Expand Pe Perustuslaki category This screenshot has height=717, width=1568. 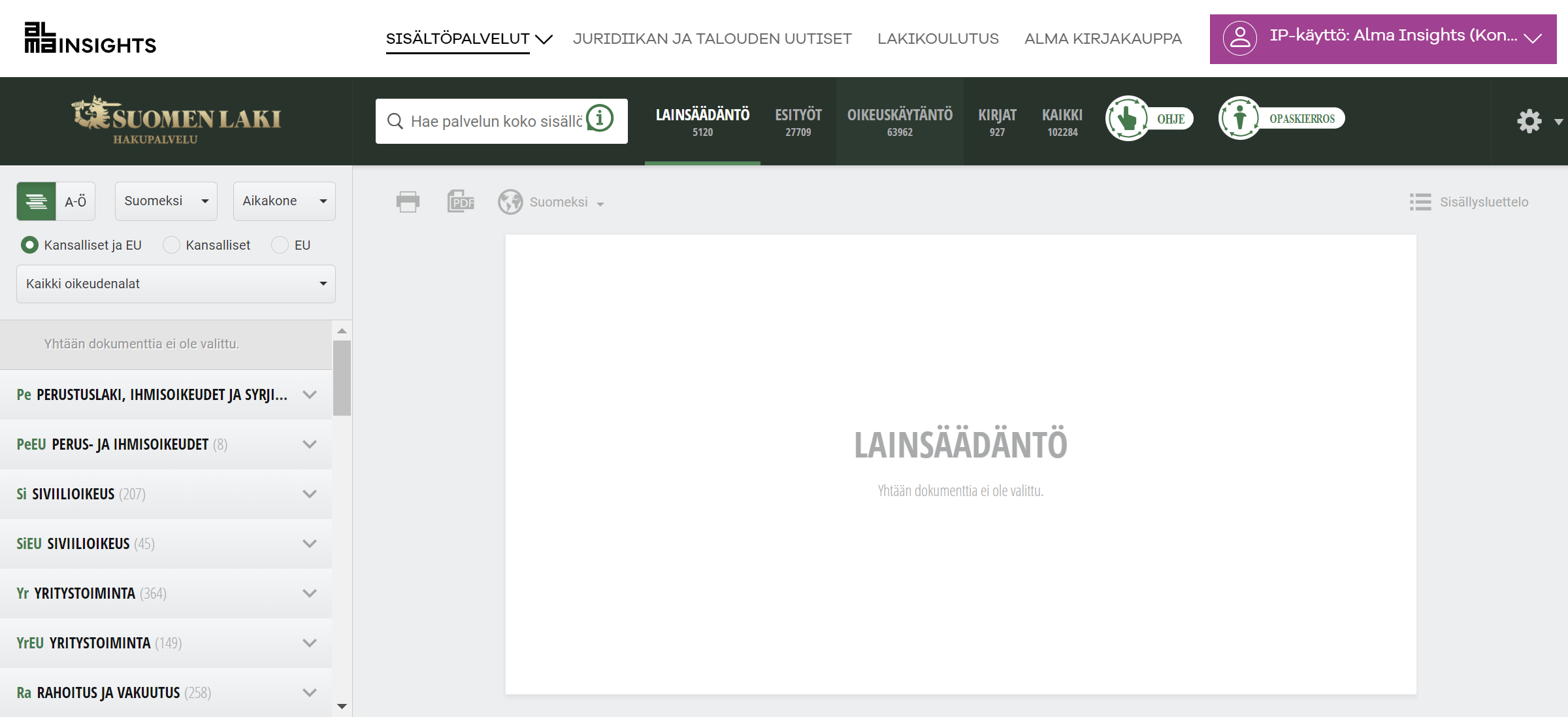click(166, 395)
